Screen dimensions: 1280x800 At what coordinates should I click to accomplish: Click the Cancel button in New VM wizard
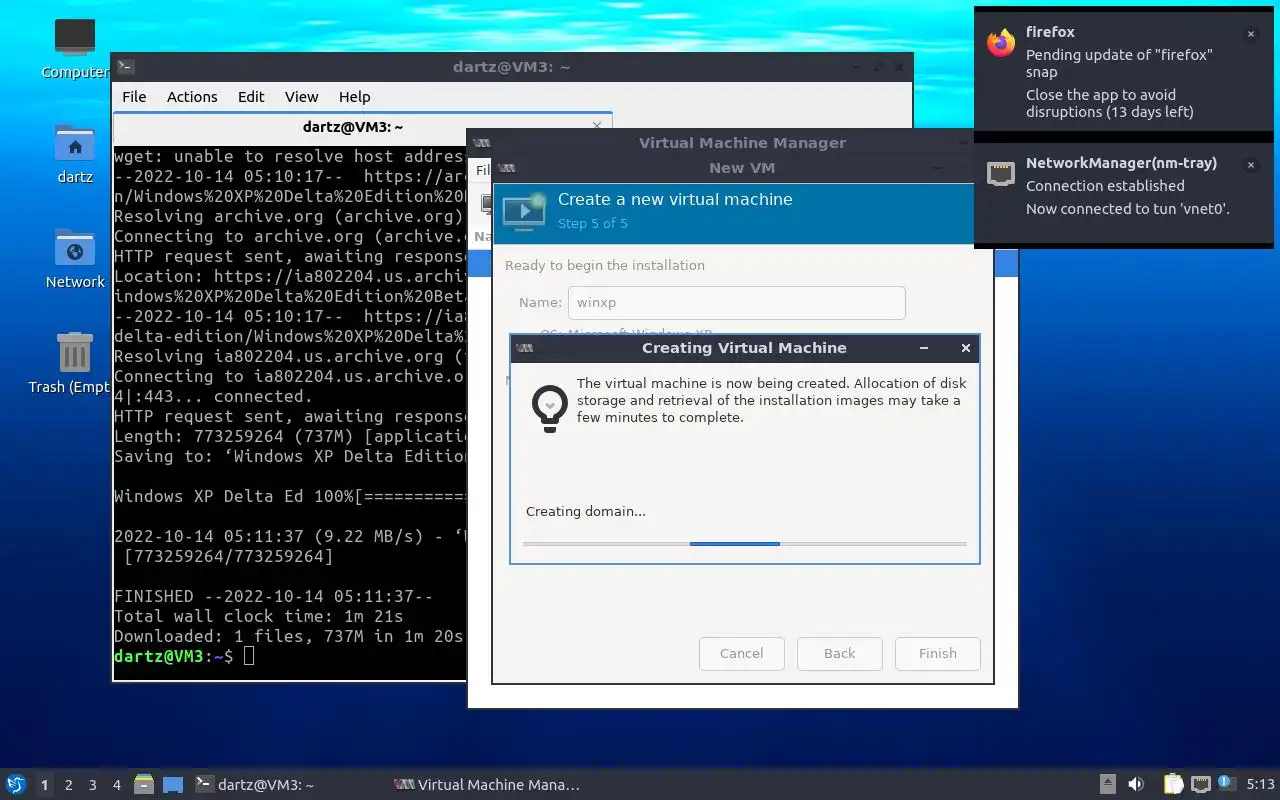tap(741, 653)
